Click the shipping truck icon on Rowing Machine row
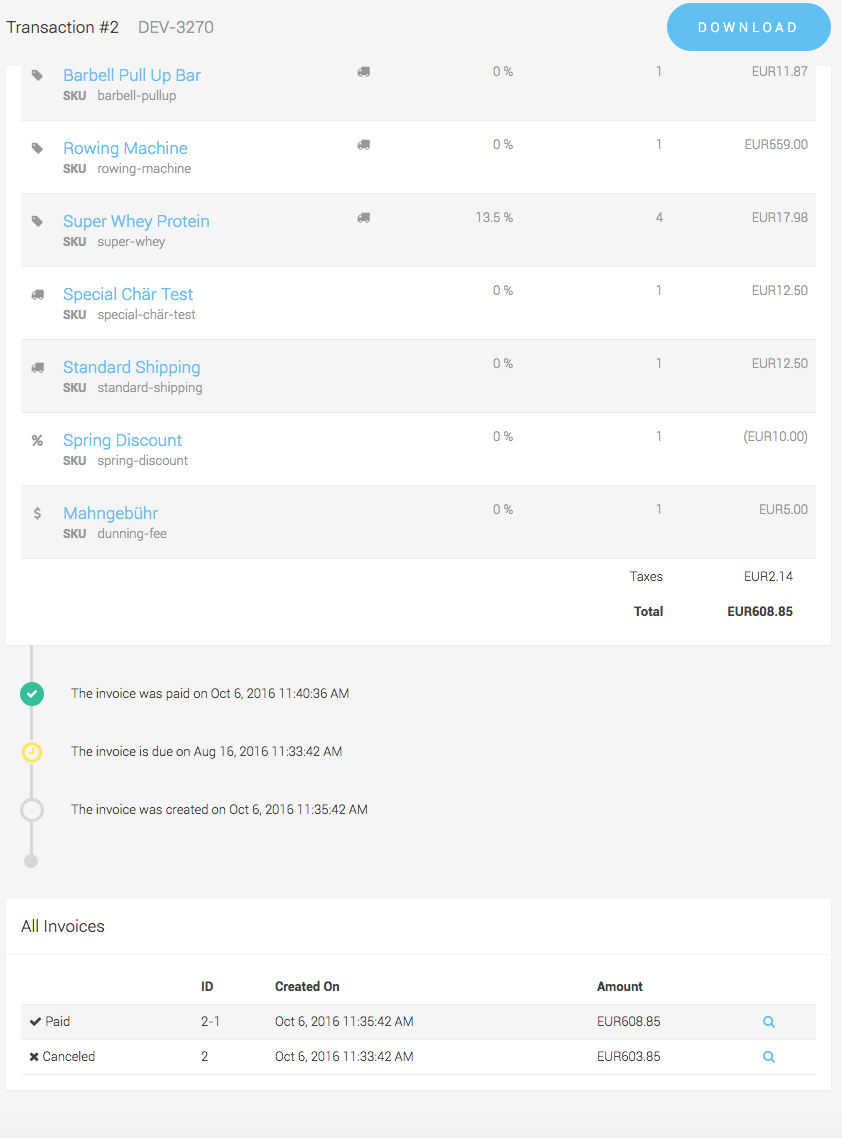 pyautogui.click(x=363, y=144)
